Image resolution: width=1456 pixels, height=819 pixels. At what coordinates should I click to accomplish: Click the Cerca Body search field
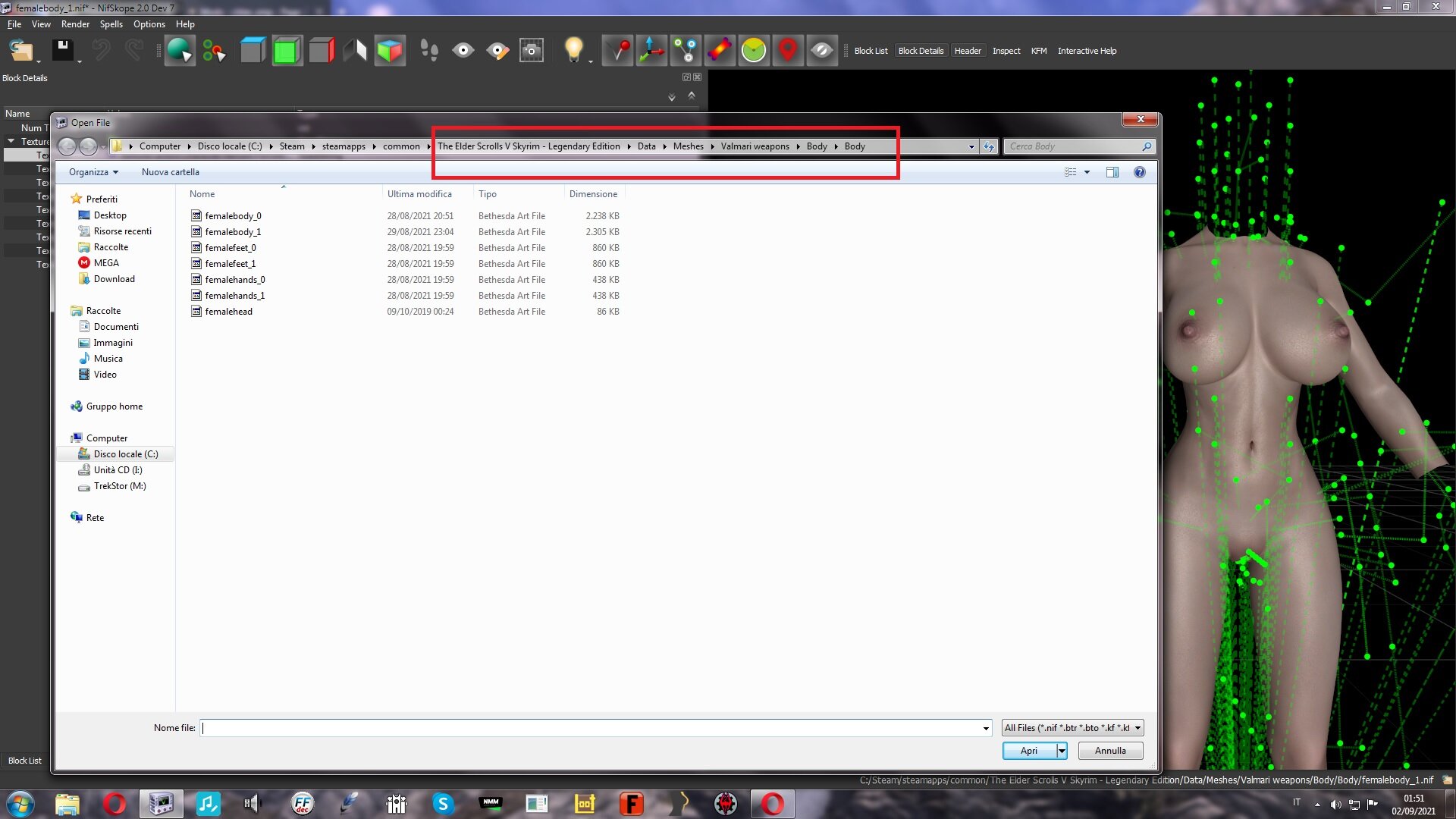tap(1079, 146)
